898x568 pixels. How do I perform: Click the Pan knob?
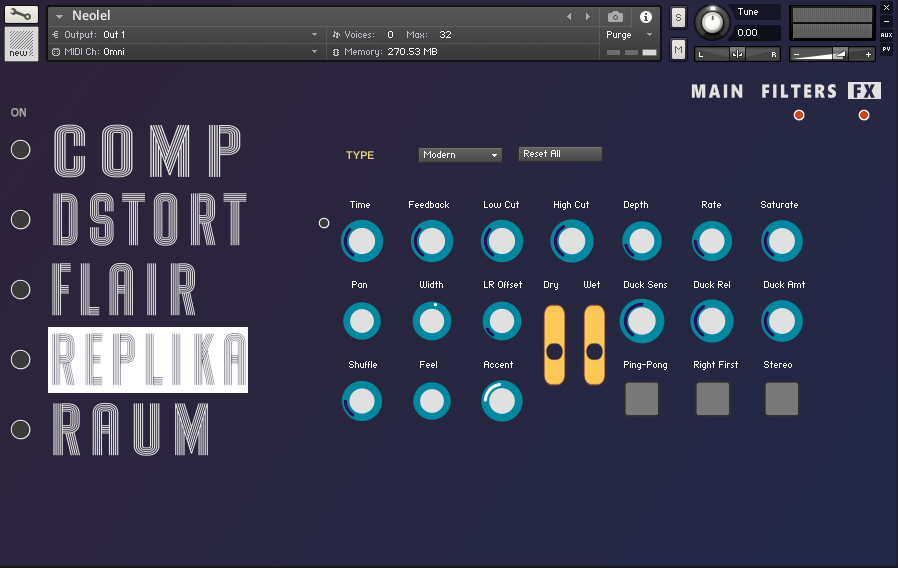[362, 321]
